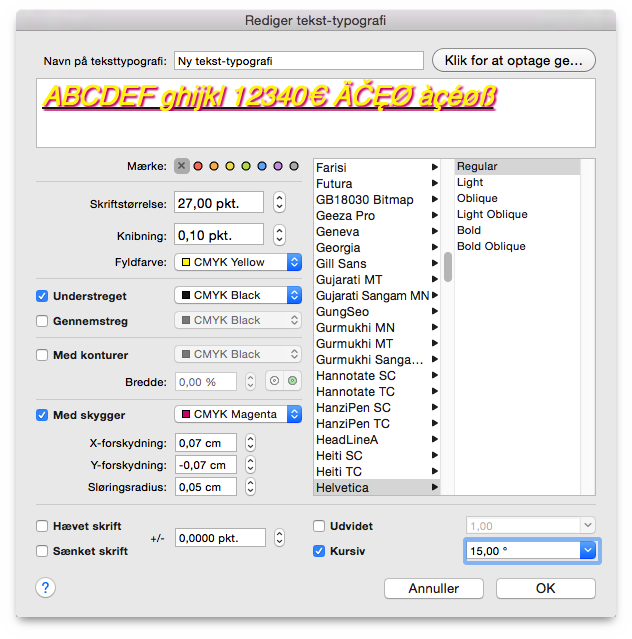The image size is (632, 639).
Task: Click the X-forskydning stepper
Action: 251,443
